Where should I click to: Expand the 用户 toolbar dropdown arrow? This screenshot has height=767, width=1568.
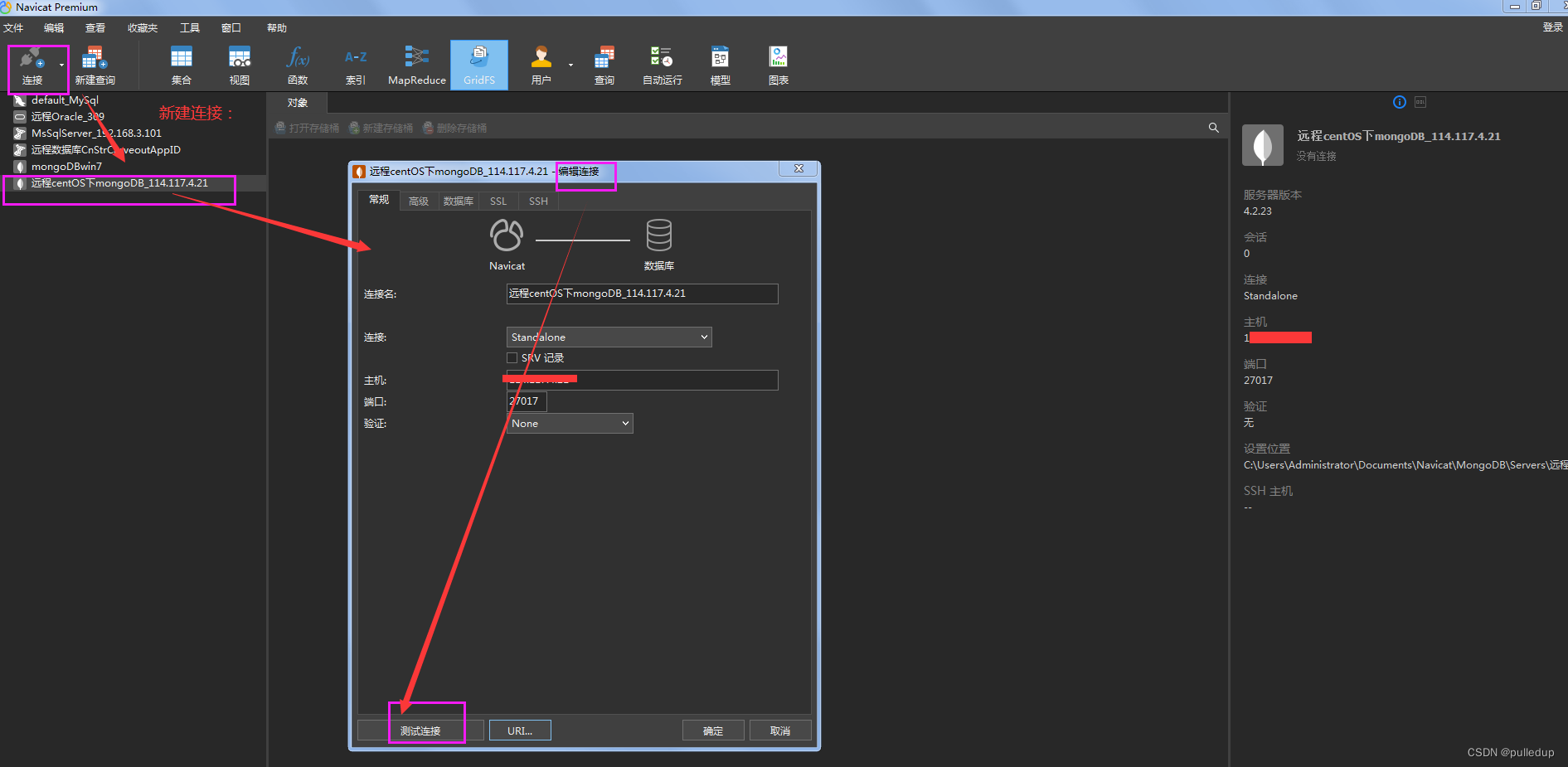click(570, 66)
